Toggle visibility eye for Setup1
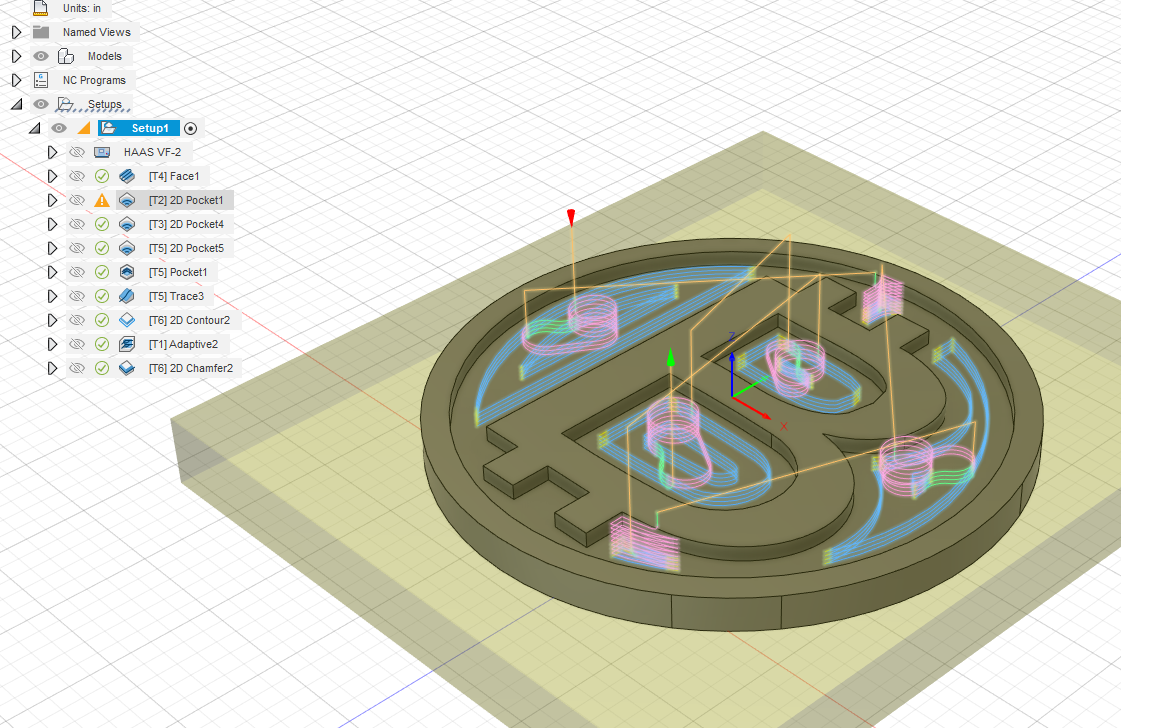 (59, 128)
